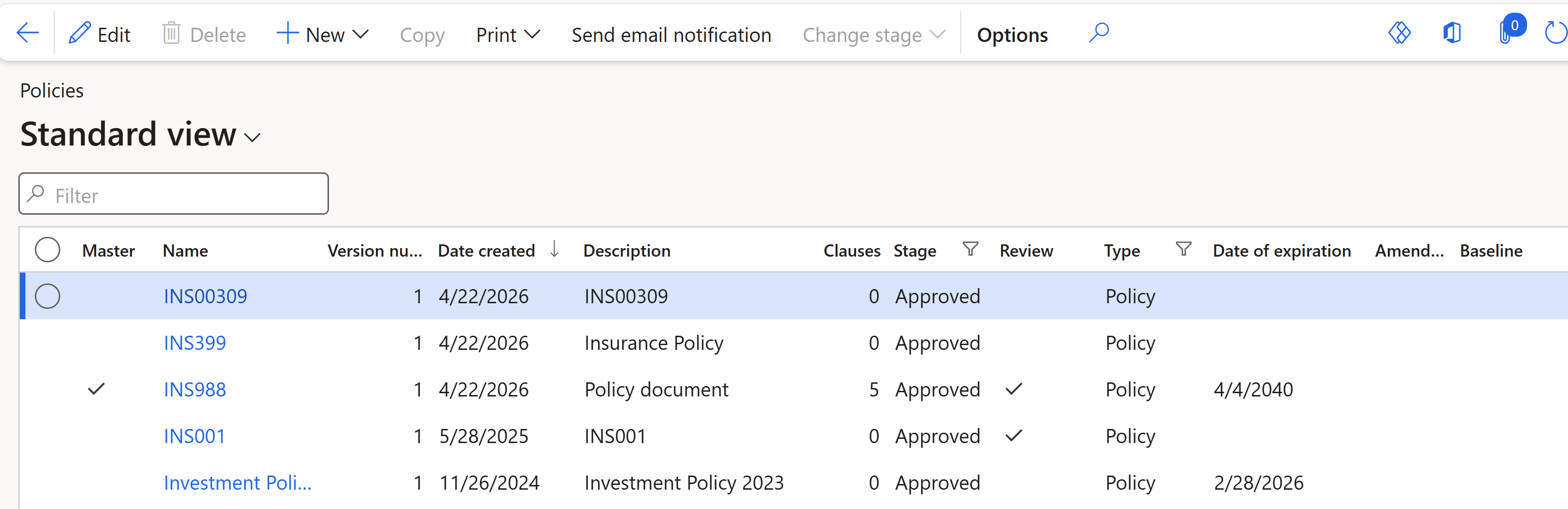The width and height of the screenshot is (1568, 509).
Task: Click the search magnifier in toolbar
Action: point(1099,33)
